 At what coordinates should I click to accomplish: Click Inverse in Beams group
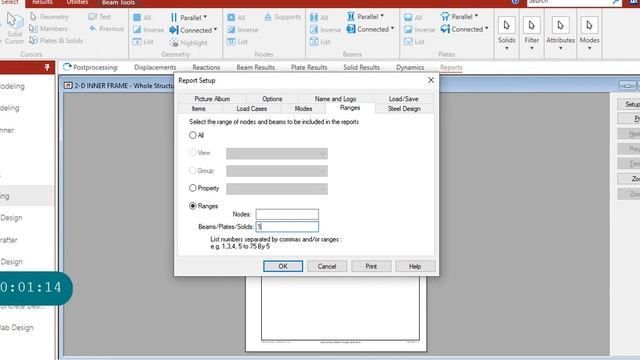click(x=325, y=30)
